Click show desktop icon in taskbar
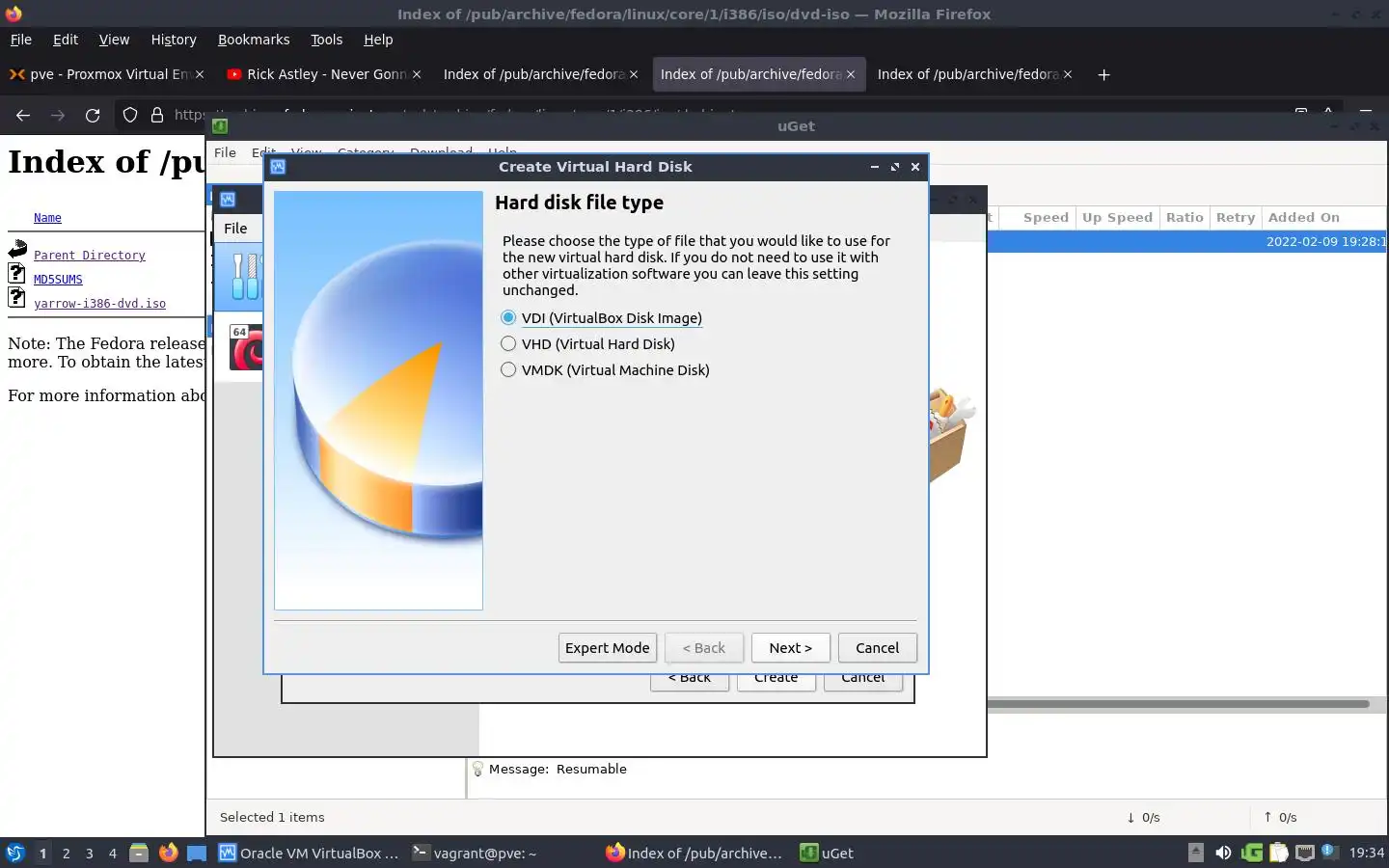The width and height of the screenshot is (1389, 868). point(197,853)
